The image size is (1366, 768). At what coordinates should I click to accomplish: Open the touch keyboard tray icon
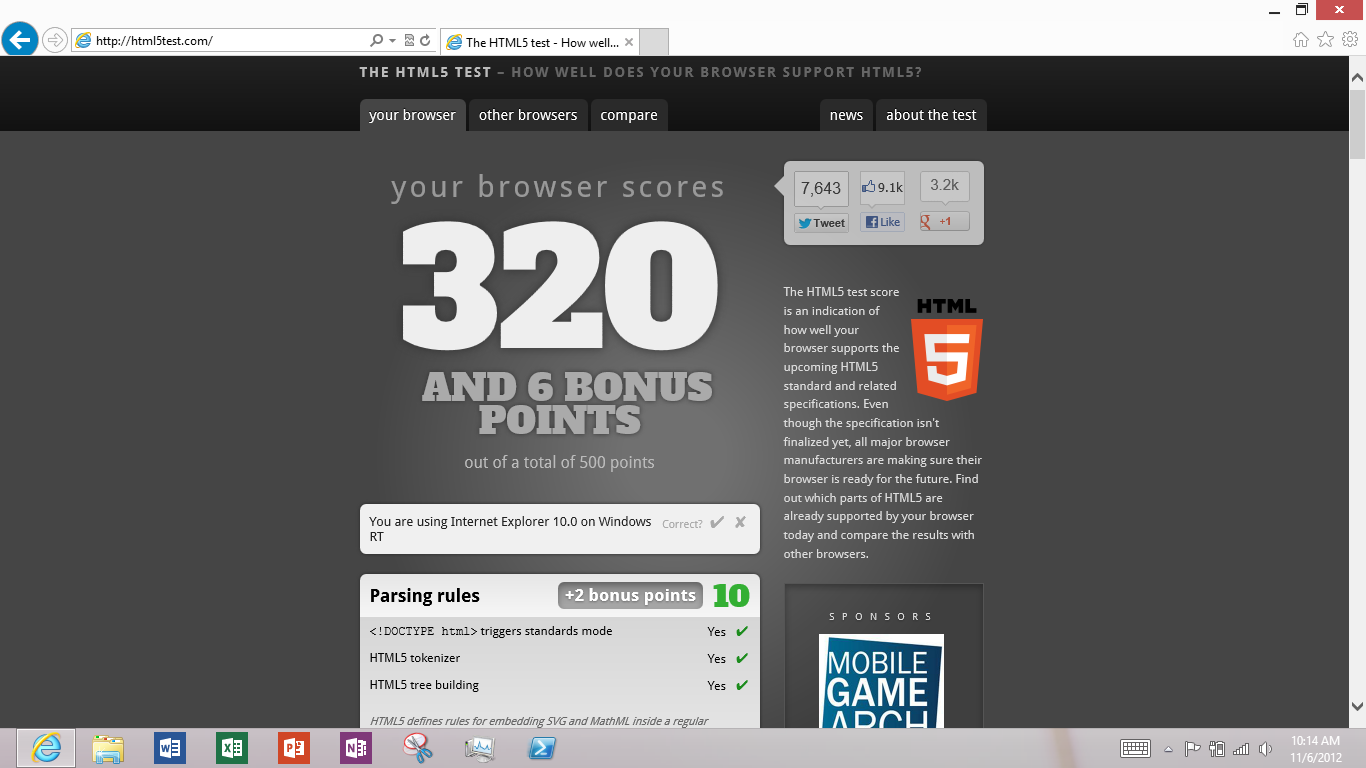tap(1135, 749)
